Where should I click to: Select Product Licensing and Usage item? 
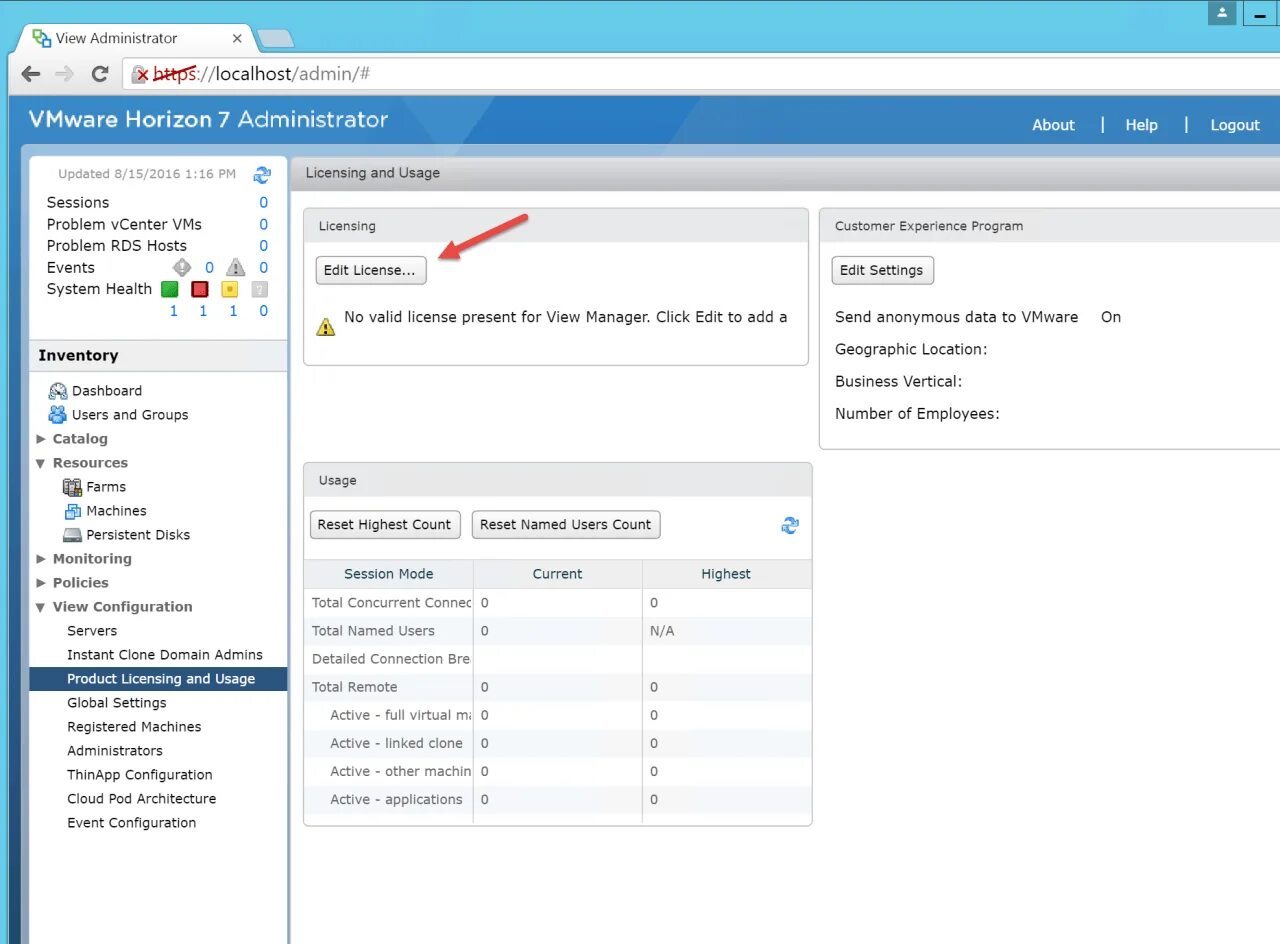click(158, 679)
